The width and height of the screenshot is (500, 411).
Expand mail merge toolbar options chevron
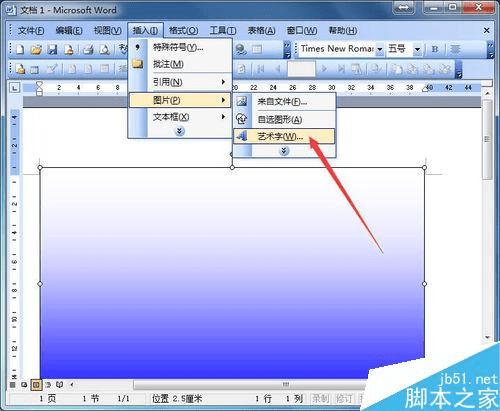459,69
